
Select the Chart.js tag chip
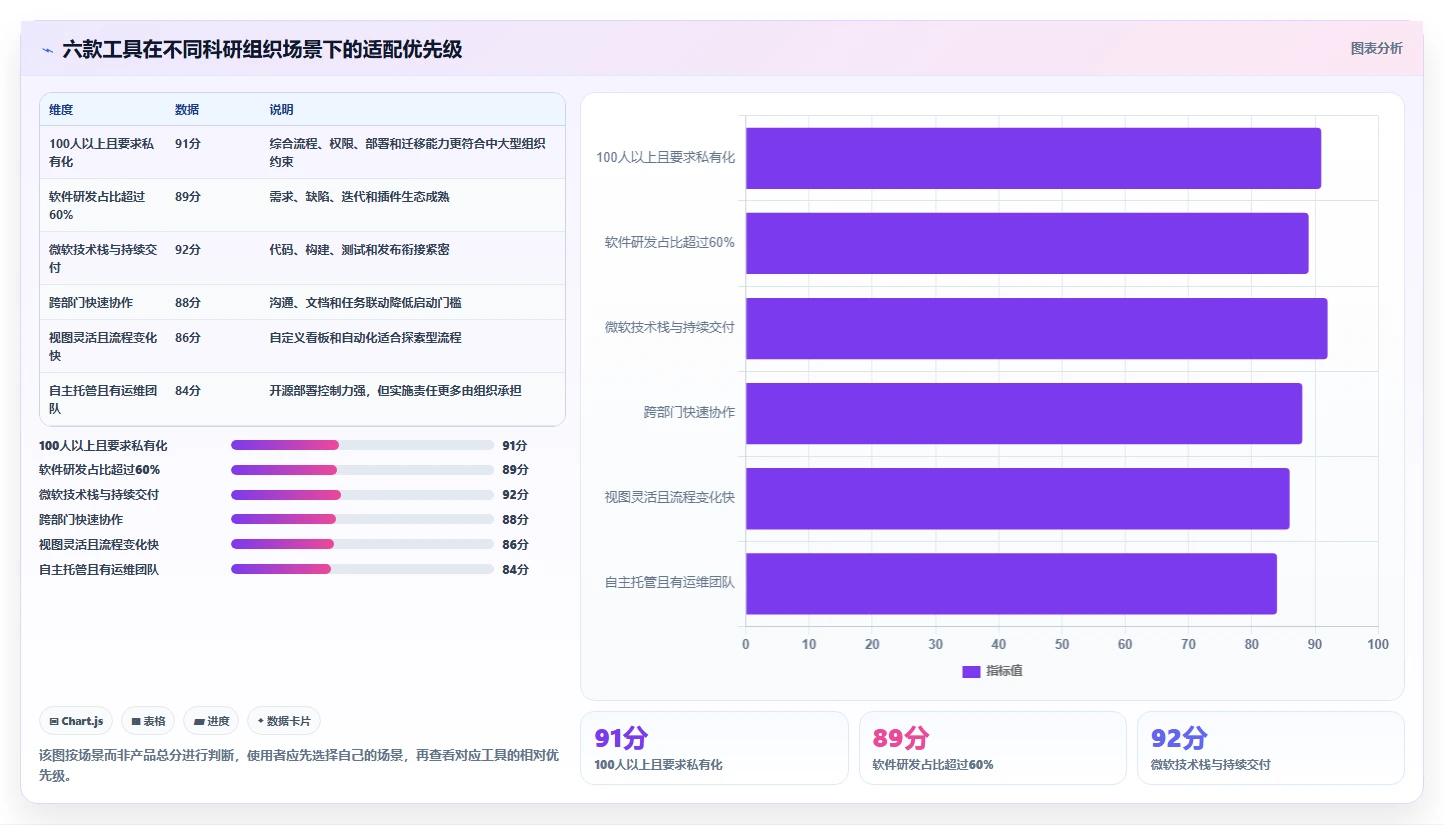pyautogui.click(x=76, y=721)
